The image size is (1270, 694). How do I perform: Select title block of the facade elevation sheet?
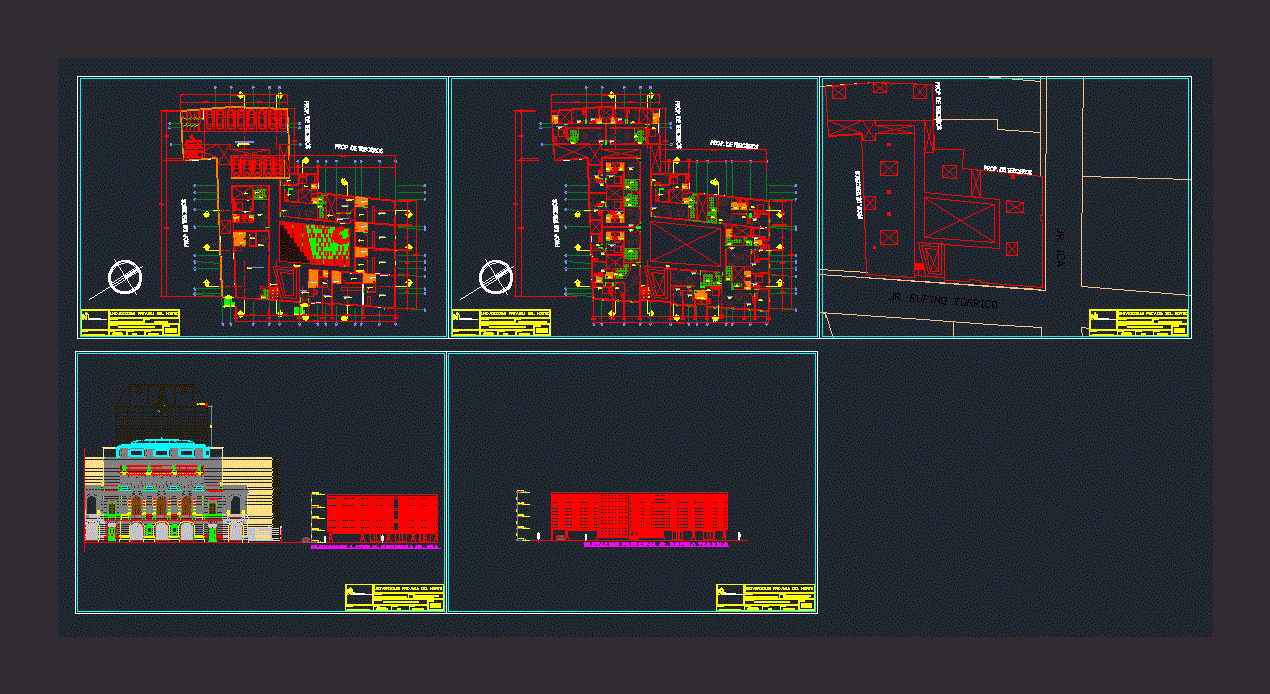[x=394, y=597]
